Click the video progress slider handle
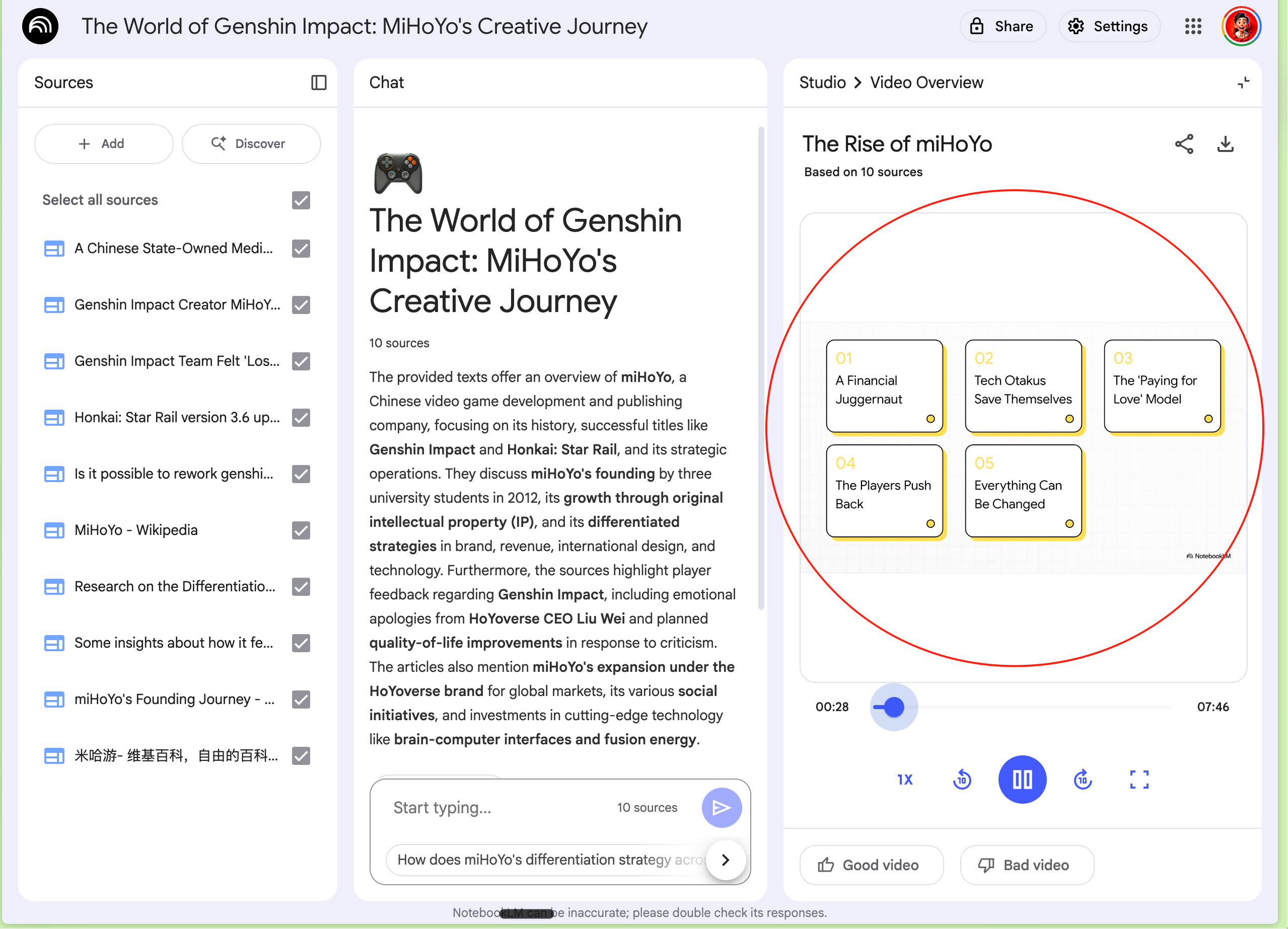The width and height of the screenshot is (1288, 929). [x=894, y=708]
